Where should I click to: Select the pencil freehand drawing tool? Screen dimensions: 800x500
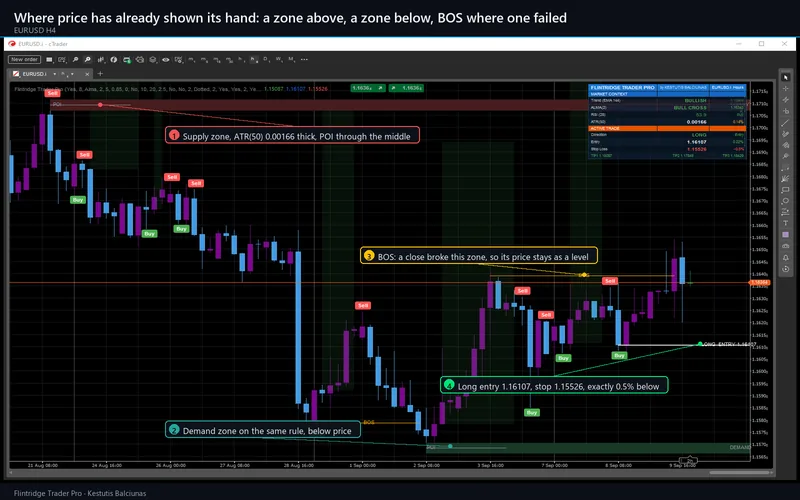tap(785, 134)
